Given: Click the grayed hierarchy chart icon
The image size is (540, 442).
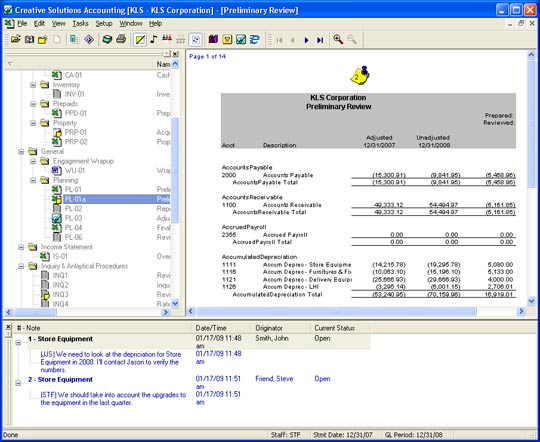Looking at the screenshot, I should pos(181,39).
